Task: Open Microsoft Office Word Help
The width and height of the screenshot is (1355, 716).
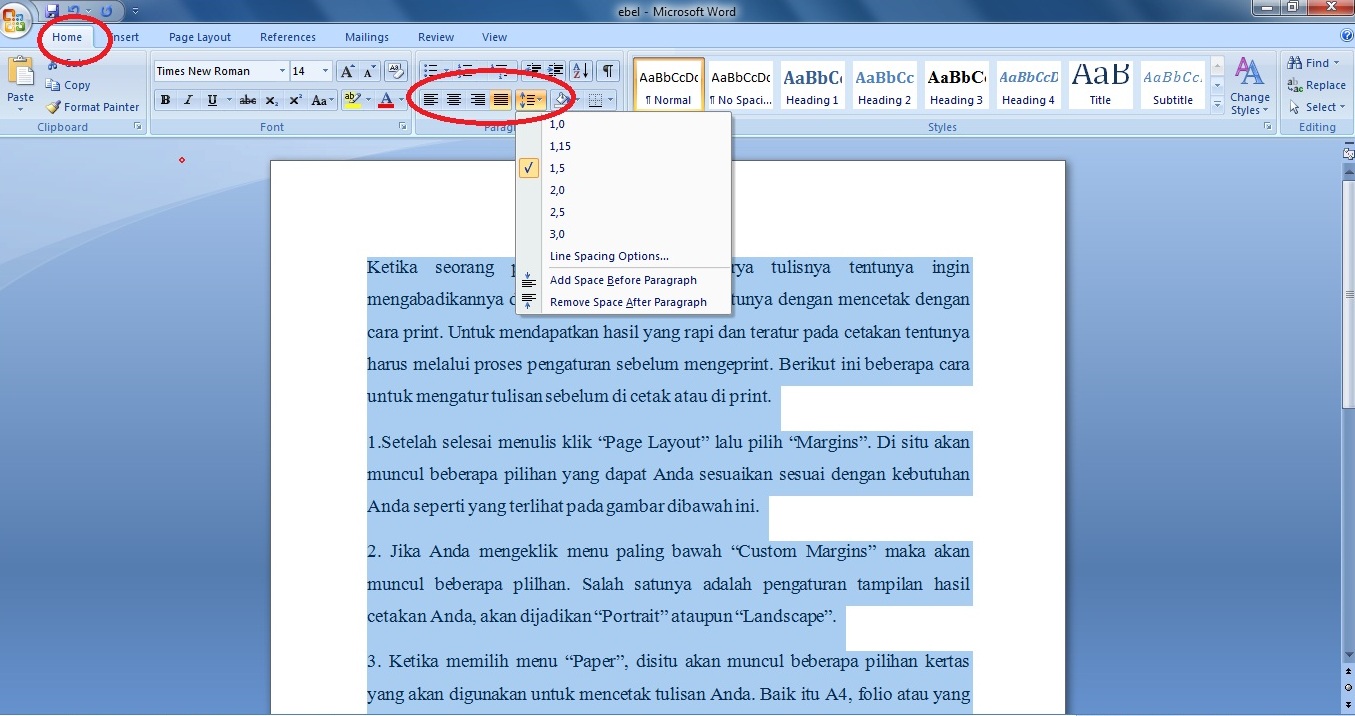Action: 1346,36
